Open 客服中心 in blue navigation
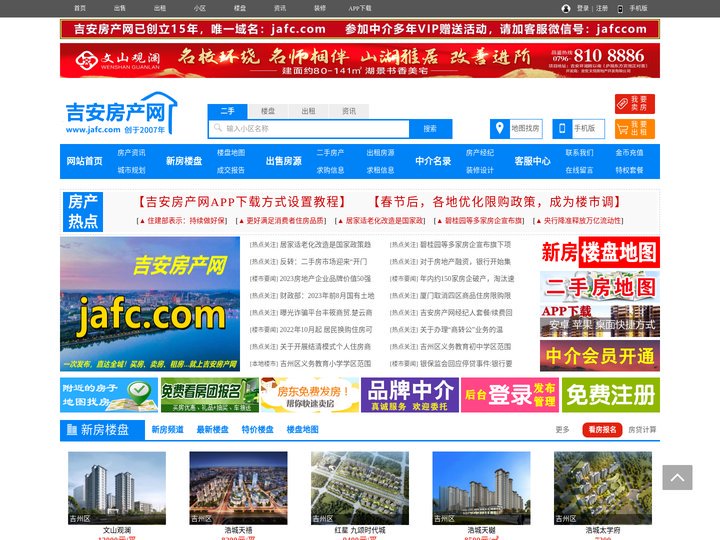Viewport: 720px width, 540px height. pos(533,161)
